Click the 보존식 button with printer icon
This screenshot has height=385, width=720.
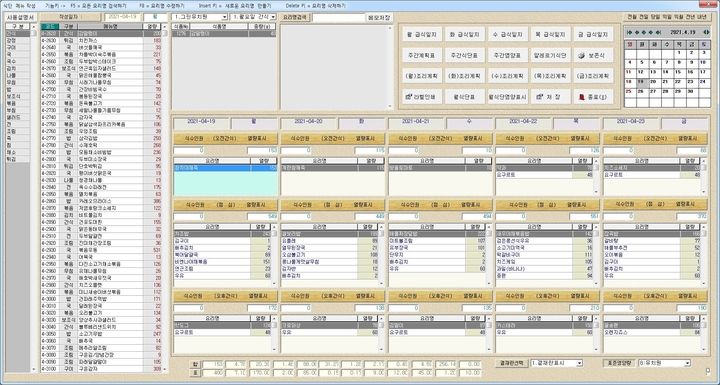(593, 55)
